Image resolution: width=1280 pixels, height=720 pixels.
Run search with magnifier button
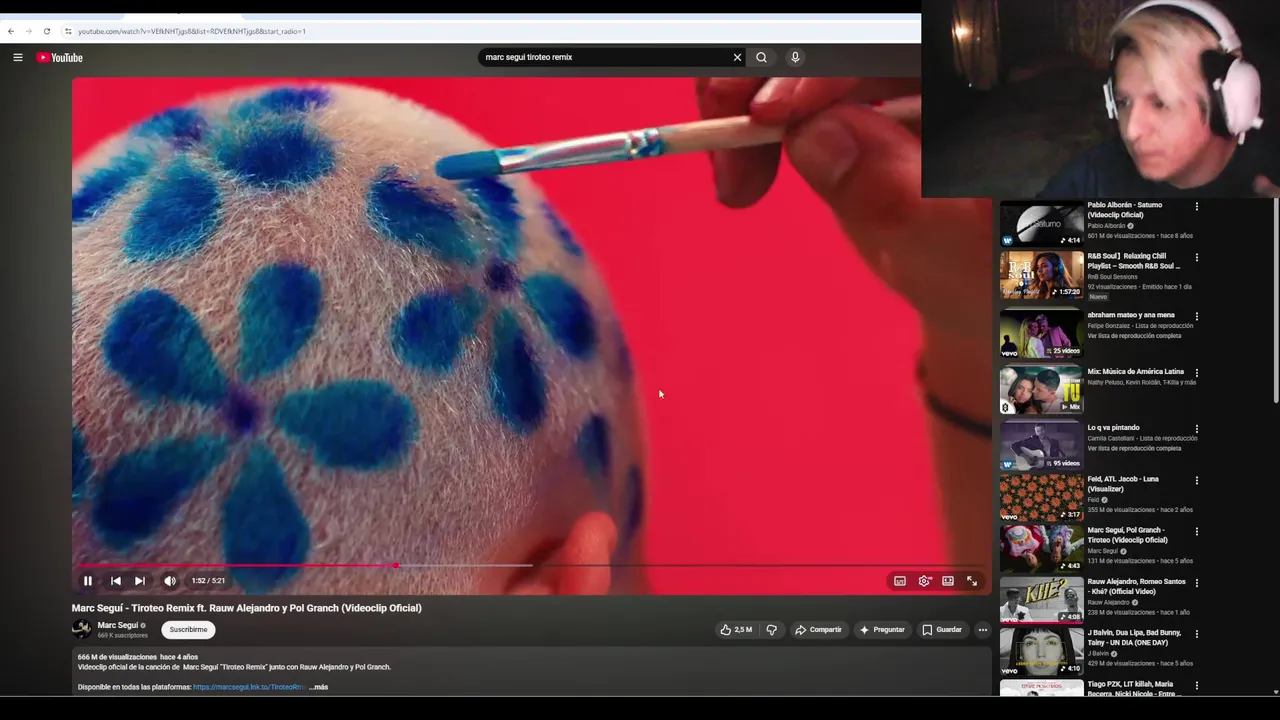pyautogui.click(x=762, y=57)
